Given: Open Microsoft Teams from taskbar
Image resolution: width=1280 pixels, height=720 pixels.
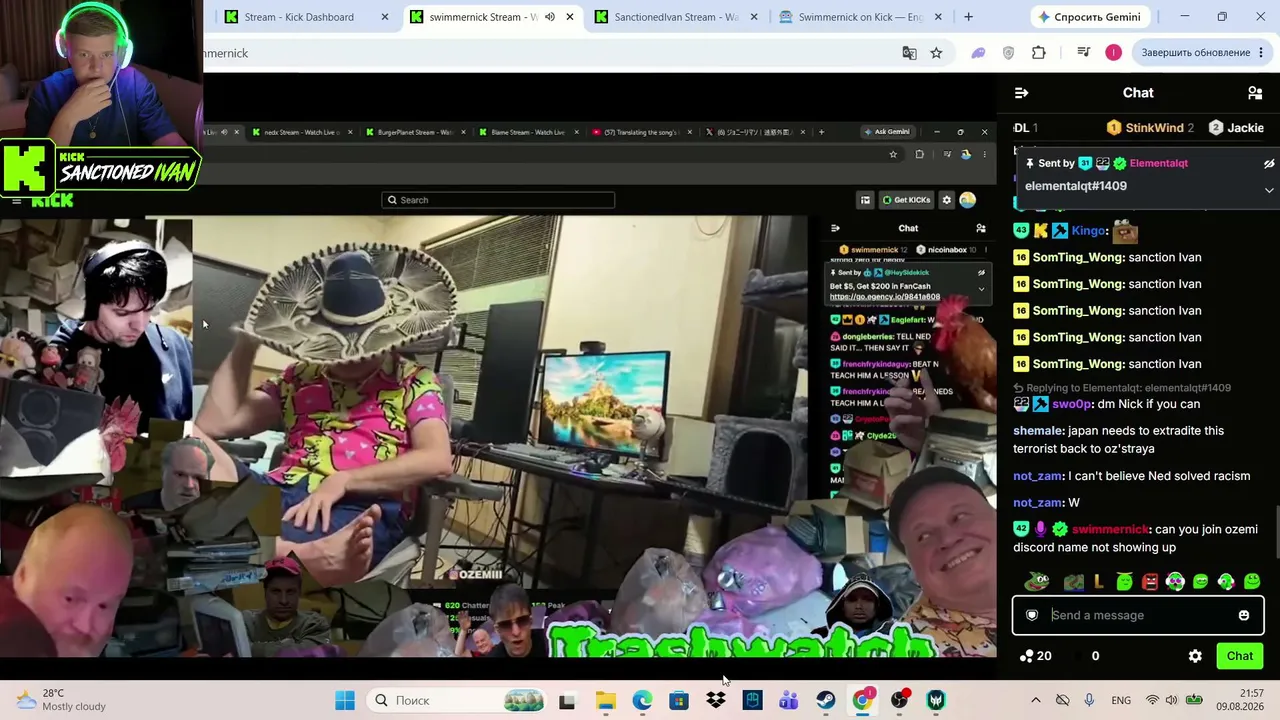Looking at the screenshot, I should [x=789, y=700].
